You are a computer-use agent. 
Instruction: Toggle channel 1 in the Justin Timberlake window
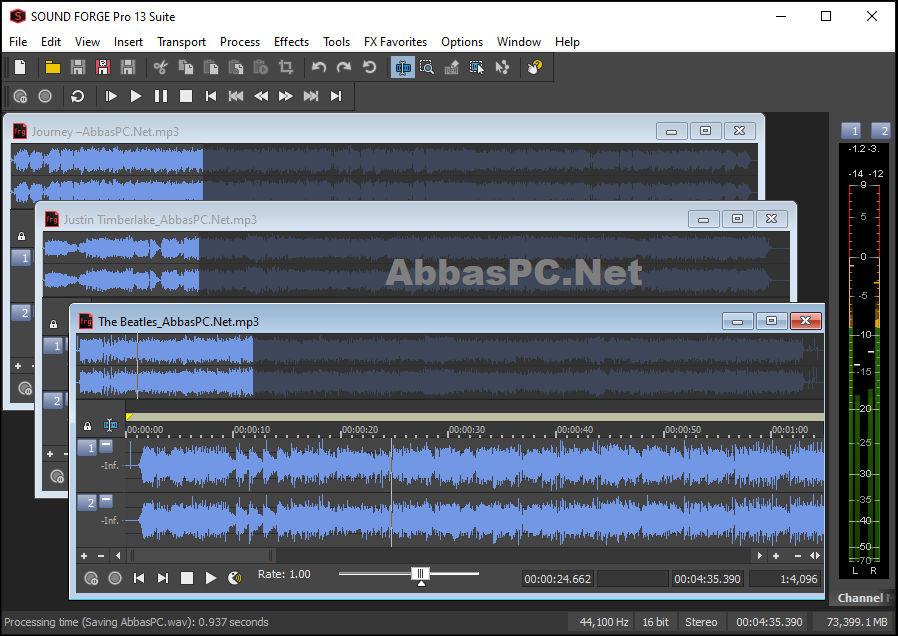(x=54, y=346)
